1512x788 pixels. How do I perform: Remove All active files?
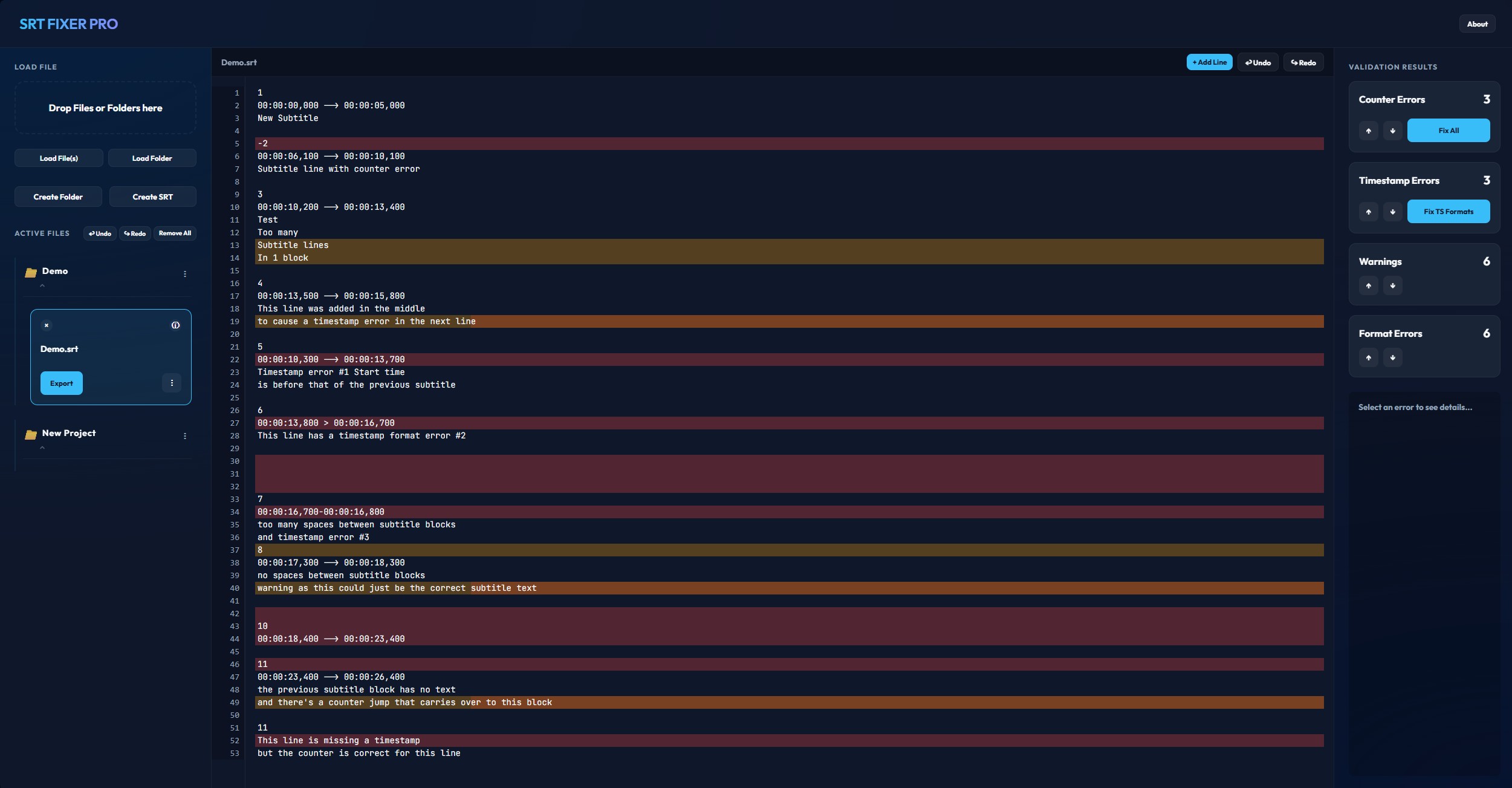(x=175, y=233)
